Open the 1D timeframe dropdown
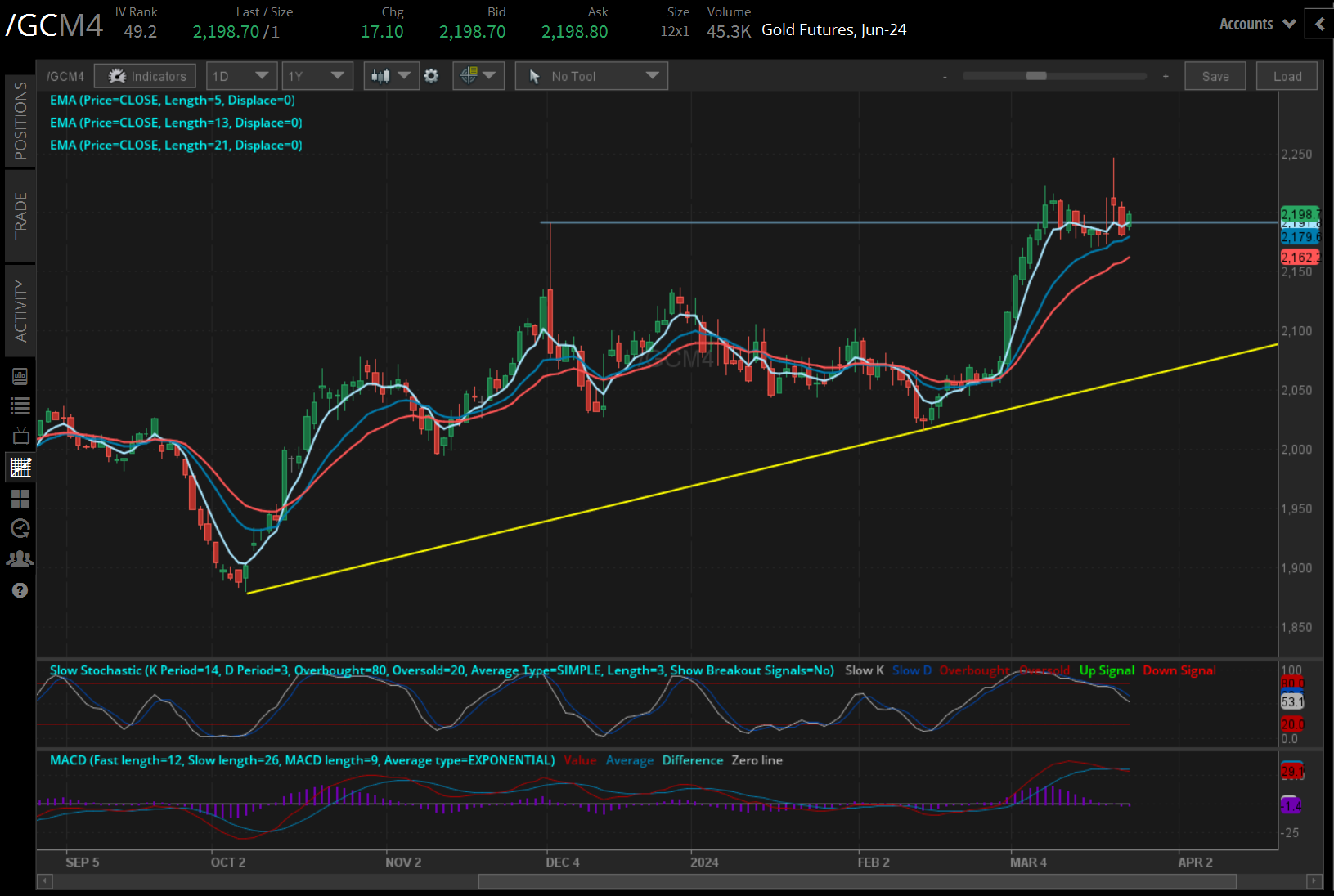Image resolution: width=1334 pixels, height=896 pixels. (x=241, y=75)
